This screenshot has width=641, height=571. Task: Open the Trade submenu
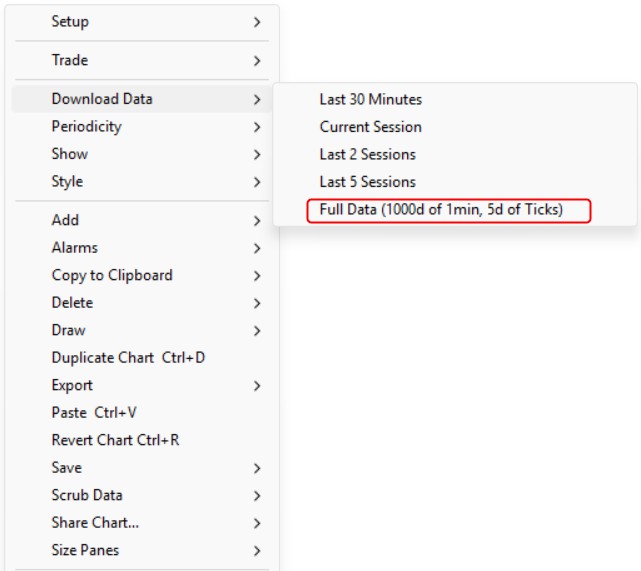coord(70,60)
